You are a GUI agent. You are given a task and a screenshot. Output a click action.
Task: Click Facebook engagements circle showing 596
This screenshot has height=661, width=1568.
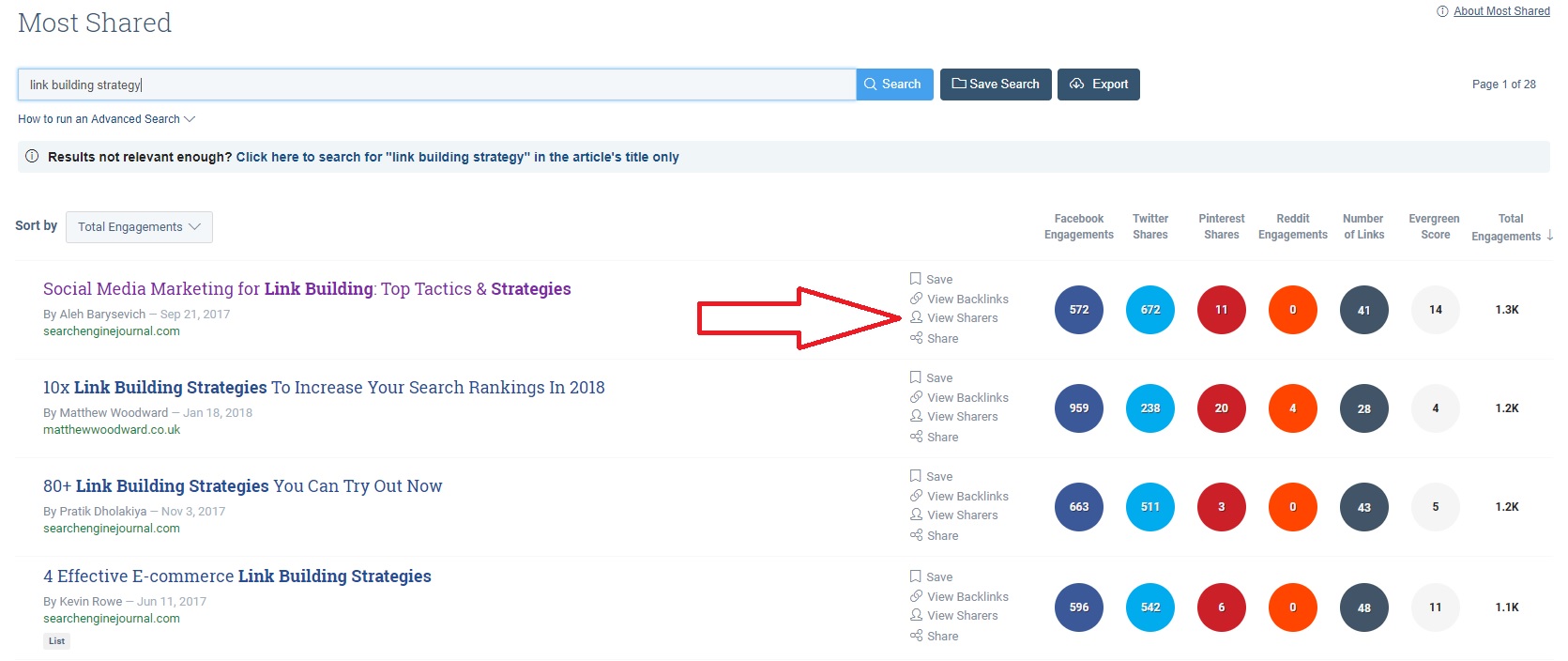point(1079,607)
